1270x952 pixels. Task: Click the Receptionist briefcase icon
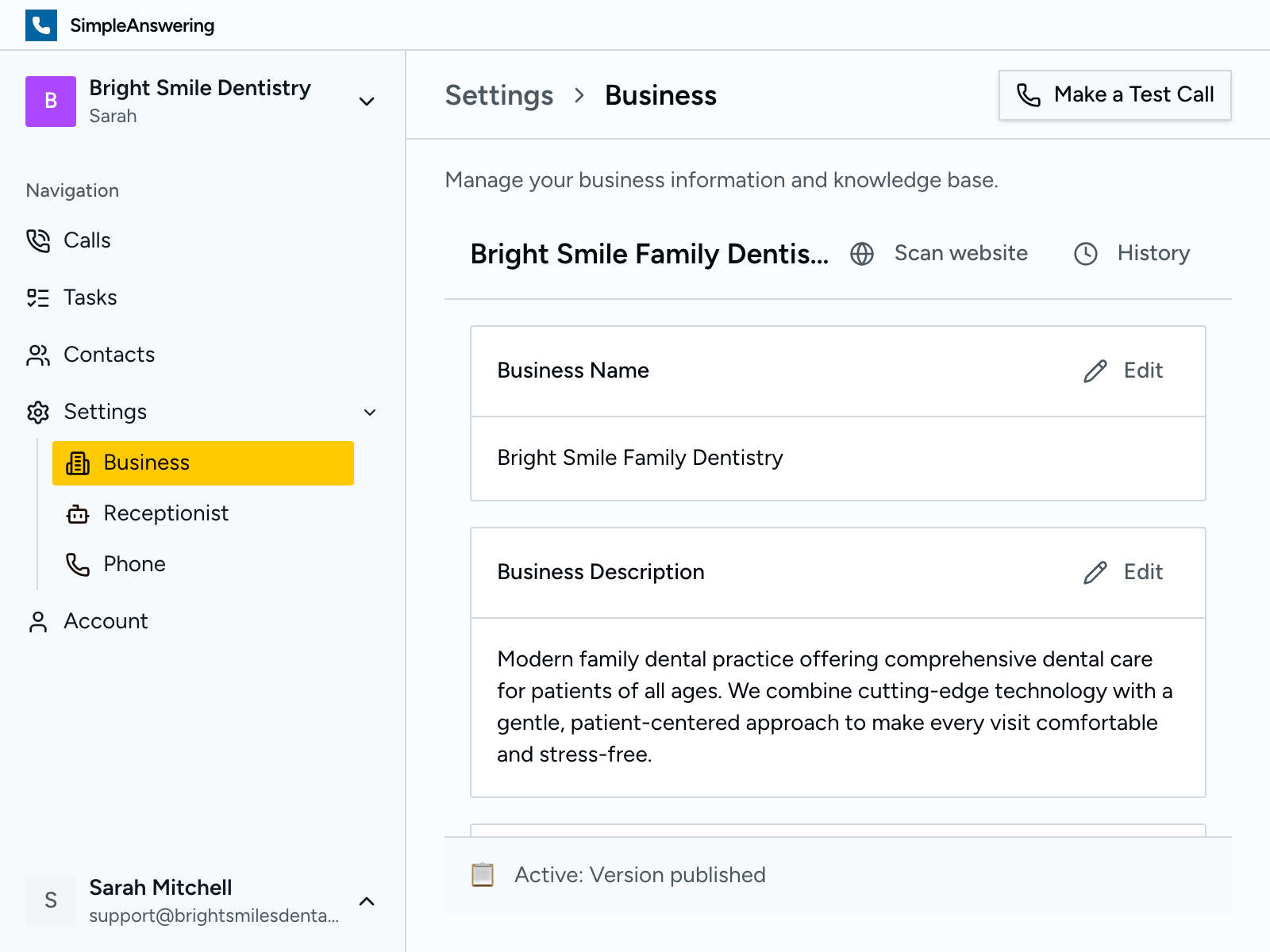(78, 513)
